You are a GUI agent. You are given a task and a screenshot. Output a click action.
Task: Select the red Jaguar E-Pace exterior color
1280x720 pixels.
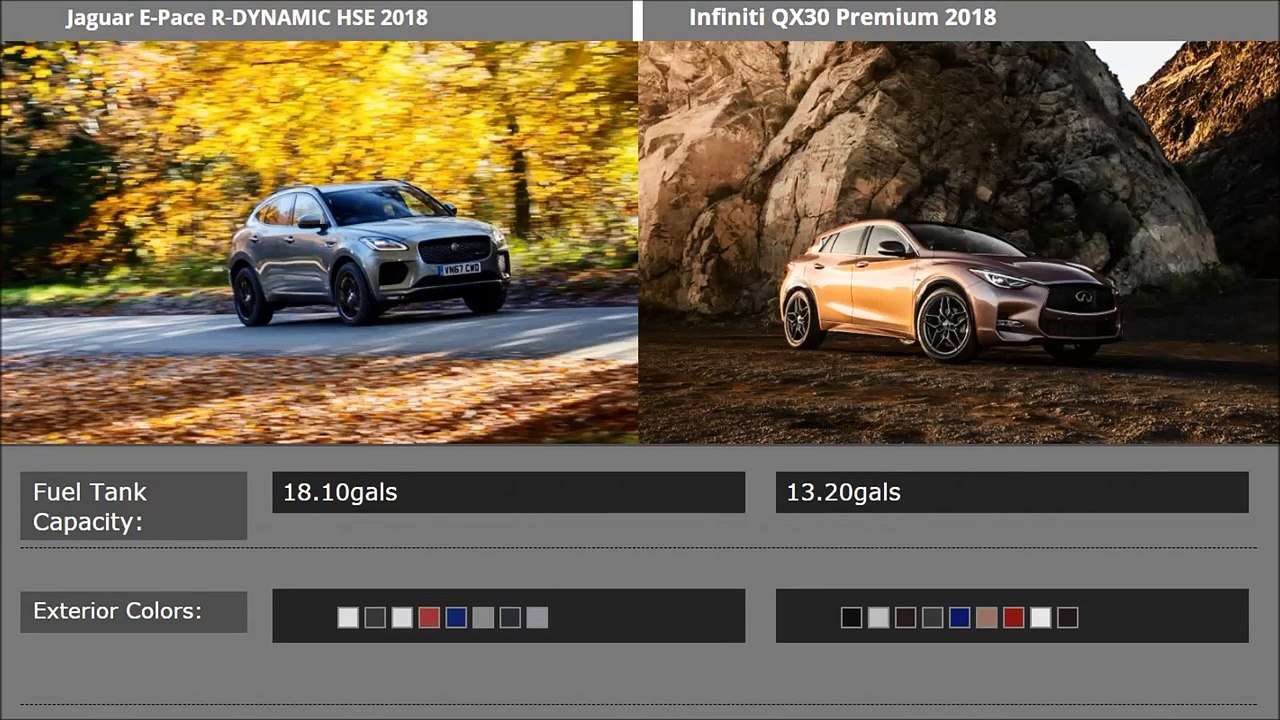429,617
